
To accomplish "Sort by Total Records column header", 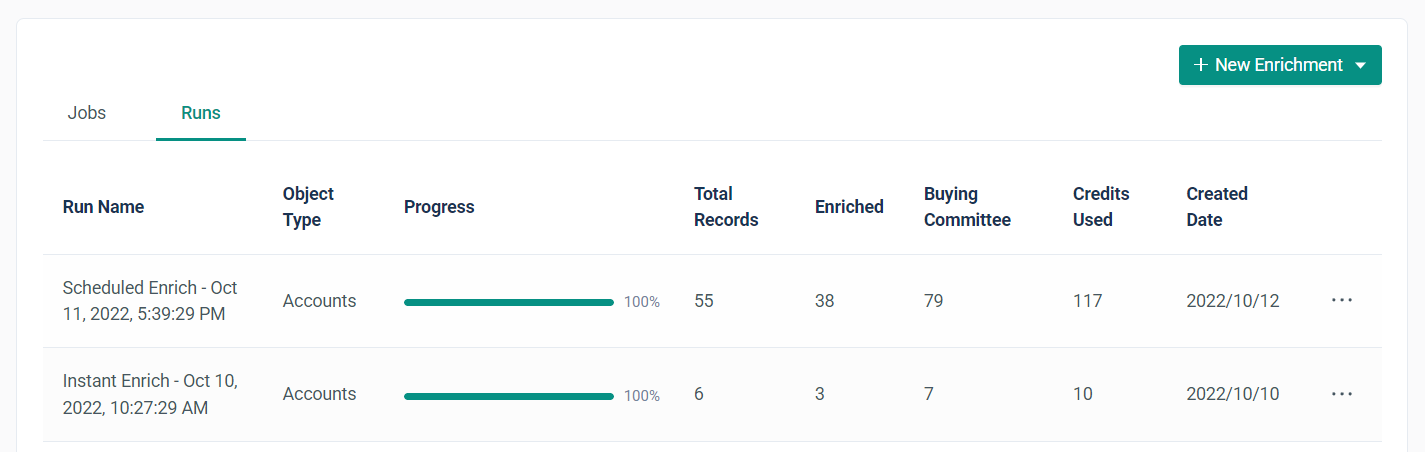I will tap(726, 207).
